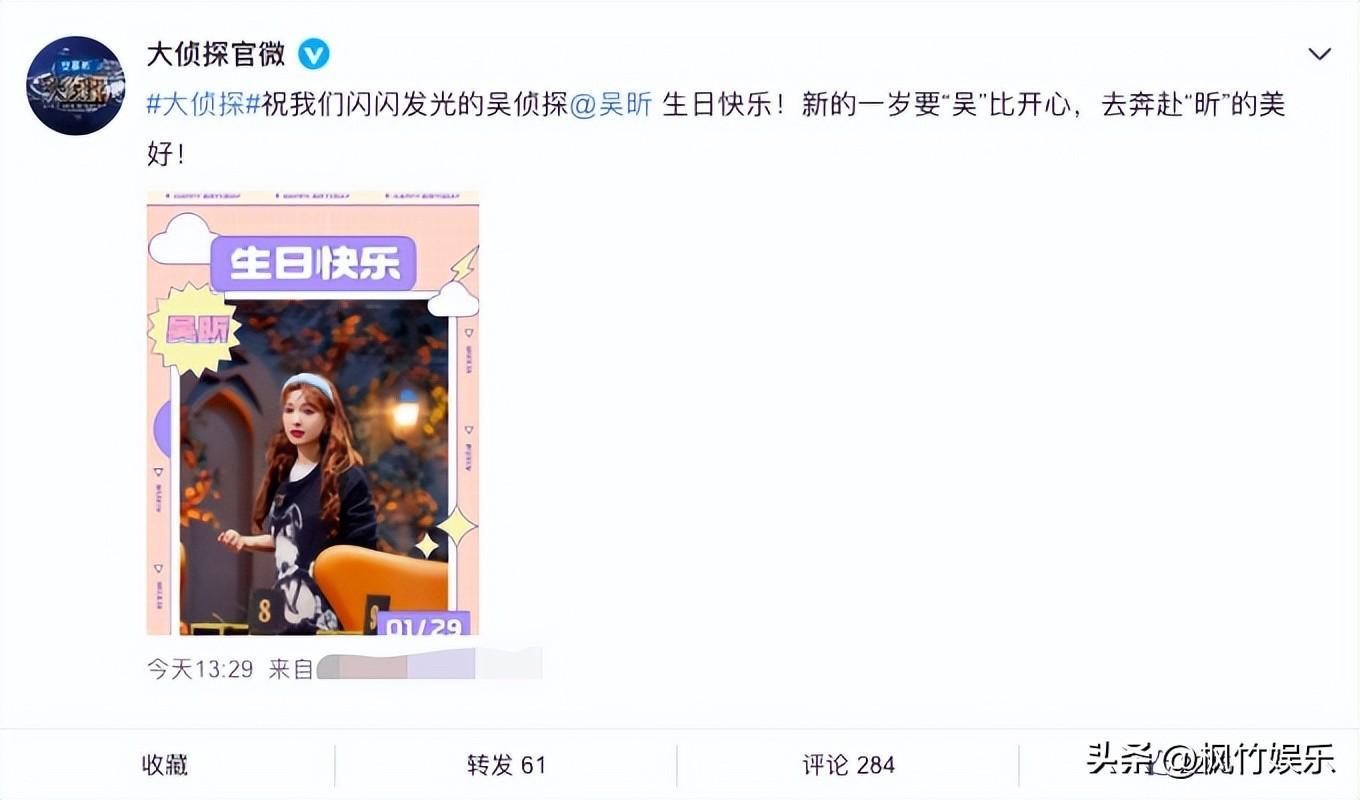
Task: Select 收藏 to bookmark the post
Action: [165, 765]
